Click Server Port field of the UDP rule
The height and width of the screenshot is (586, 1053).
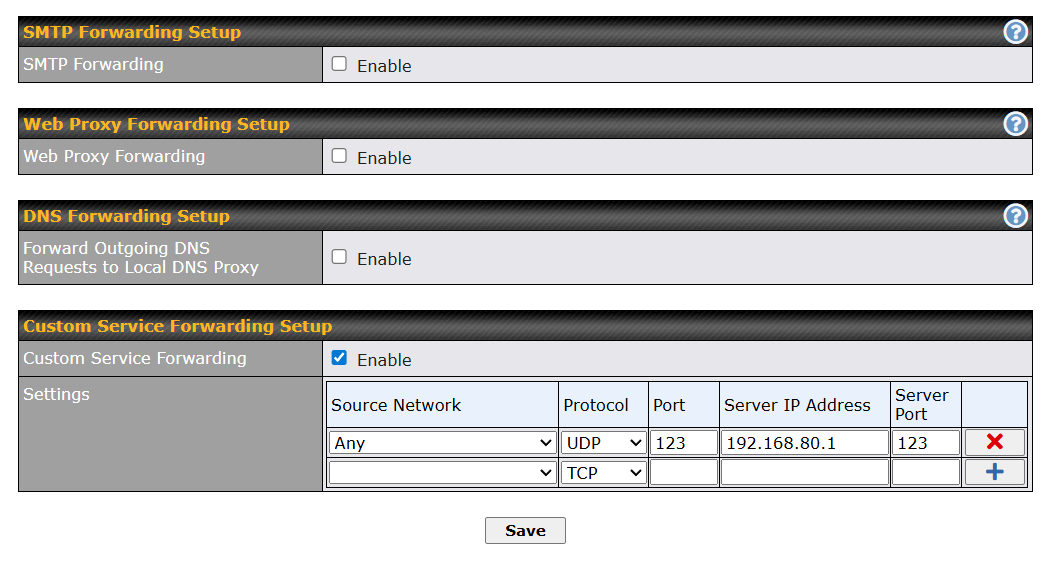coord(925,443)
